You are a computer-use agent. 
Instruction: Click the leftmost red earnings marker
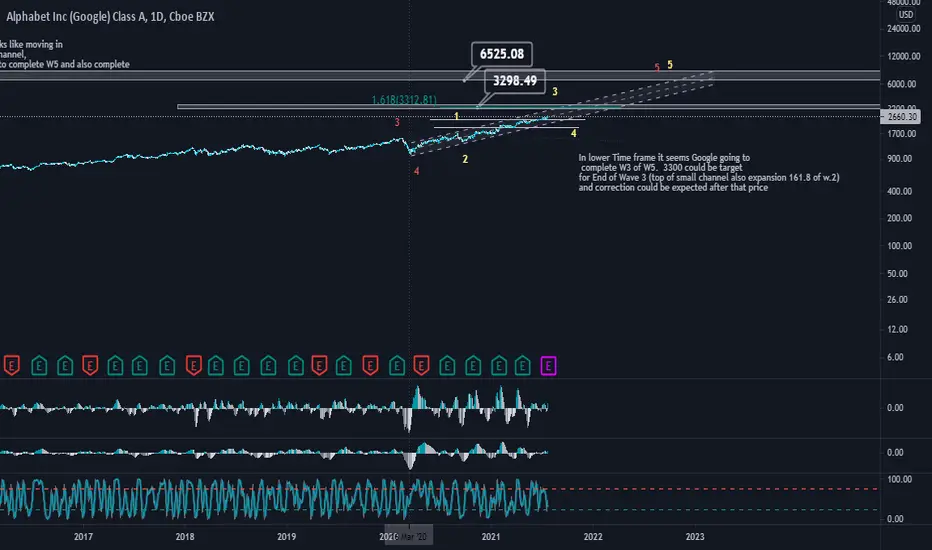pos(11,365)
